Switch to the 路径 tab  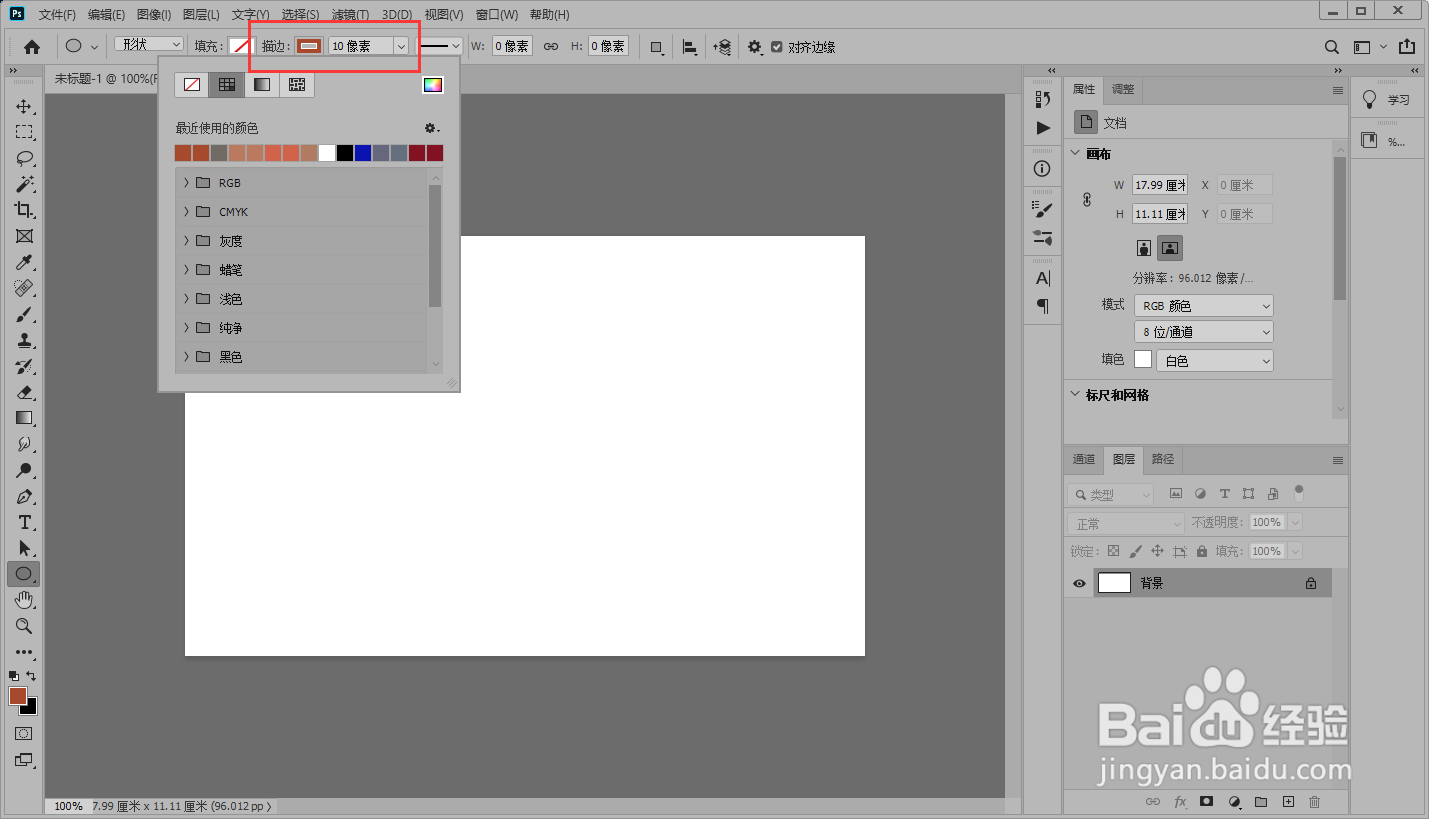(1163, 459)
